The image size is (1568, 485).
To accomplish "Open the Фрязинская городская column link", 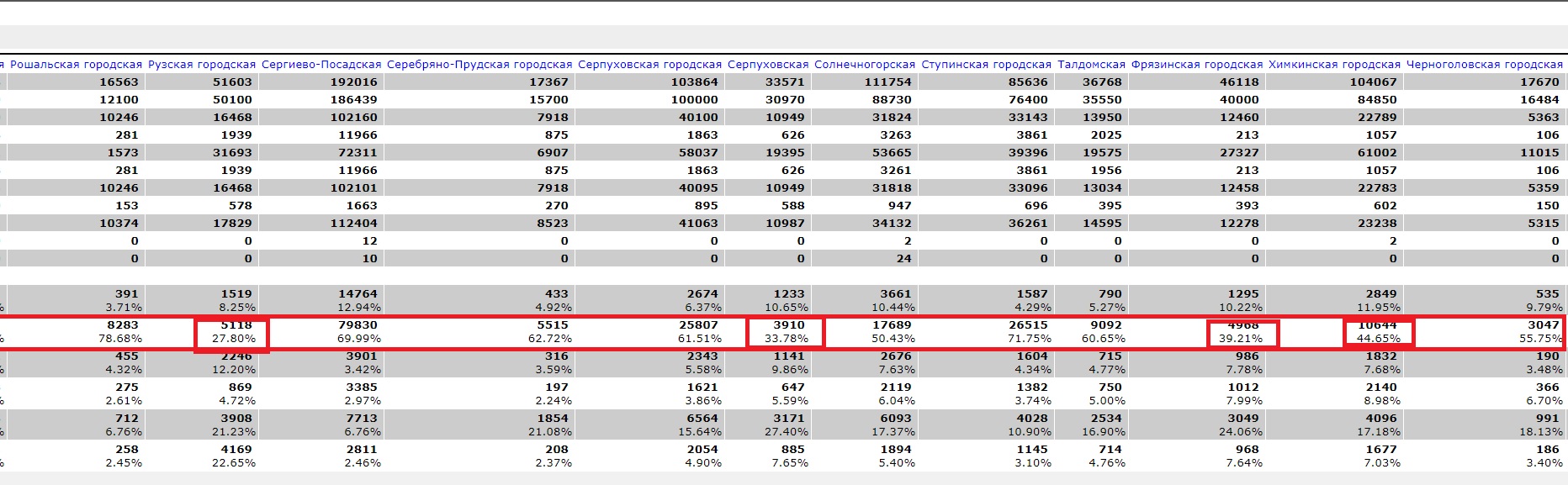I will pos(1197,64).
